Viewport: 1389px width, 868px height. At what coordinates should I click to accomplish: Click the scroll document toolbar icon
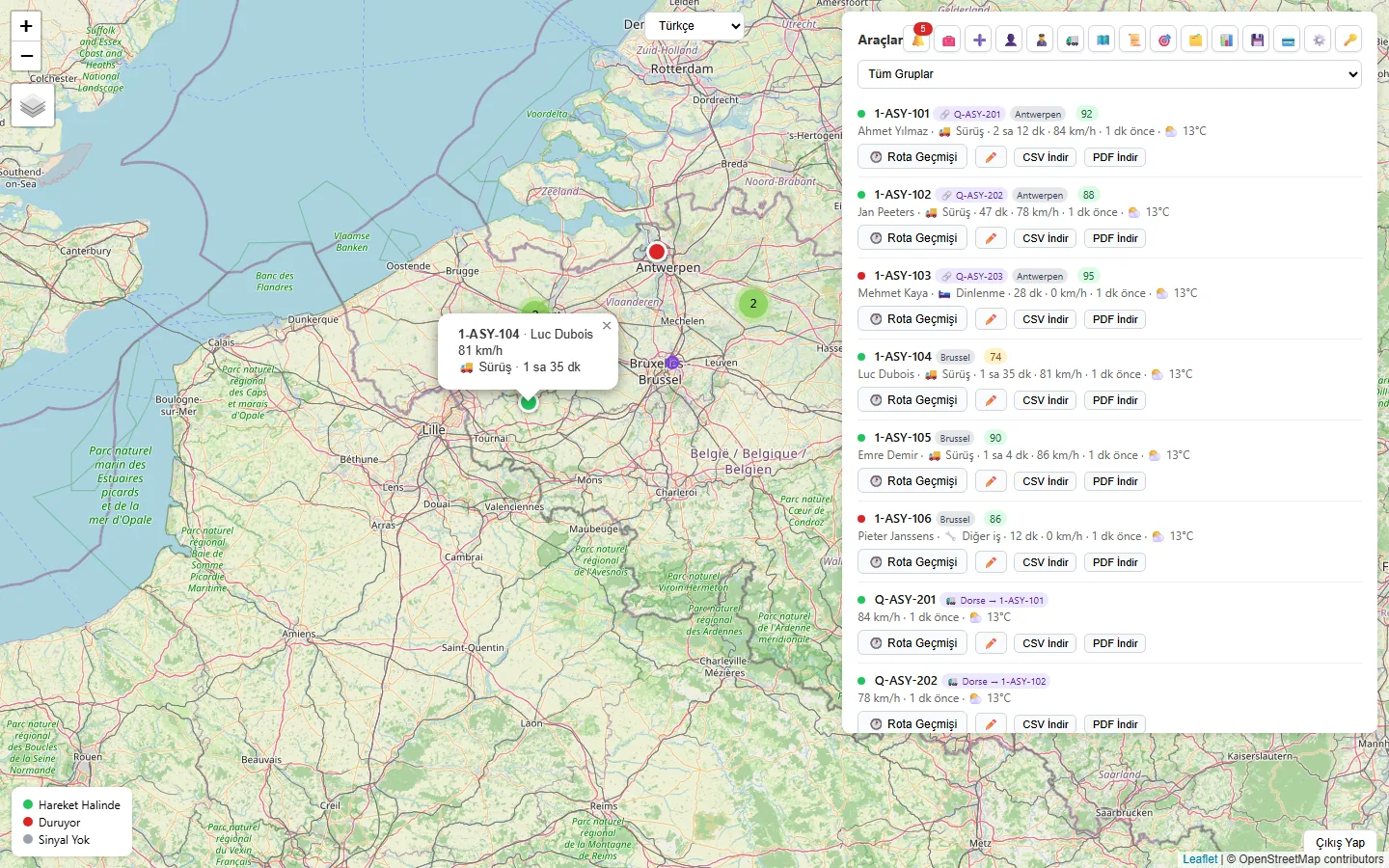pyautogui.click(x=1134, y=40)
